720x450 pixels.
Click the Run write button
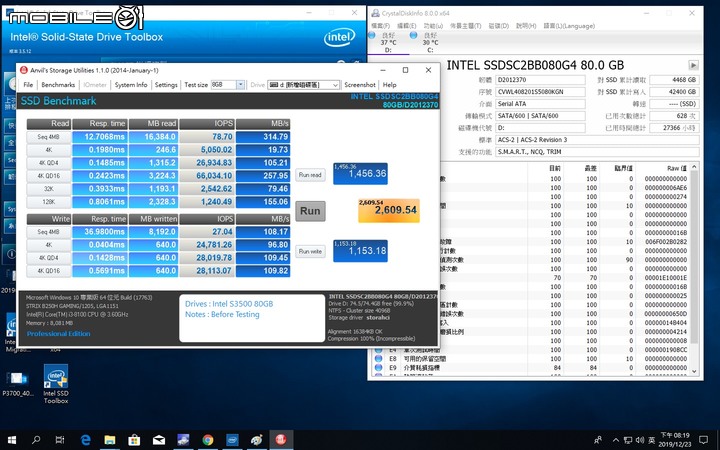click(310, 252)
